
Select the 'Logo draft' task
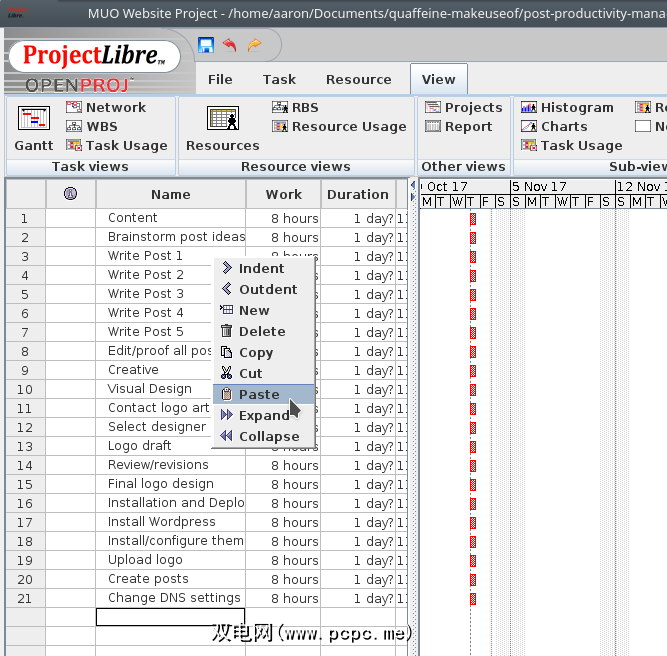tap(140, 446)
